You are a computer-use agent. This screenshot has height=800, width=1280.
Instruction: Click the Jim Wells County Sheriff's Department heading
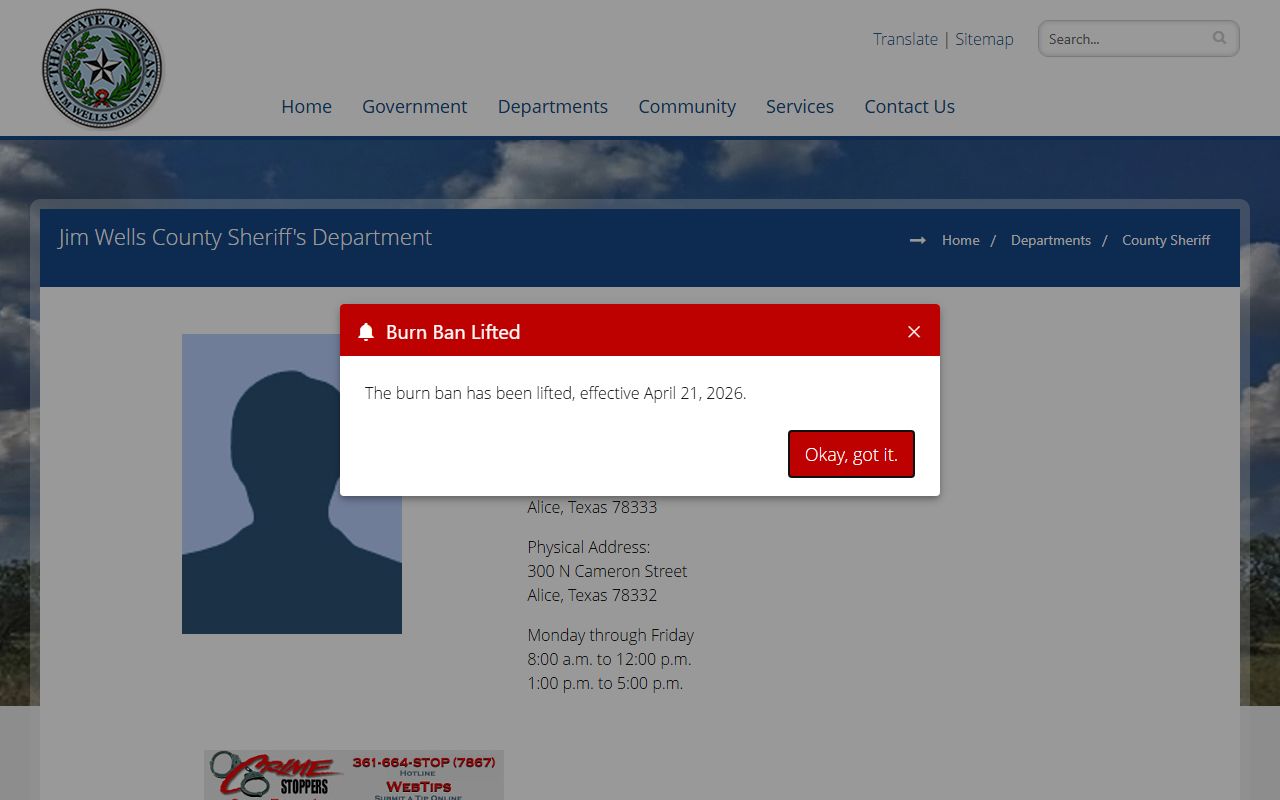click(x=245, y=237)
